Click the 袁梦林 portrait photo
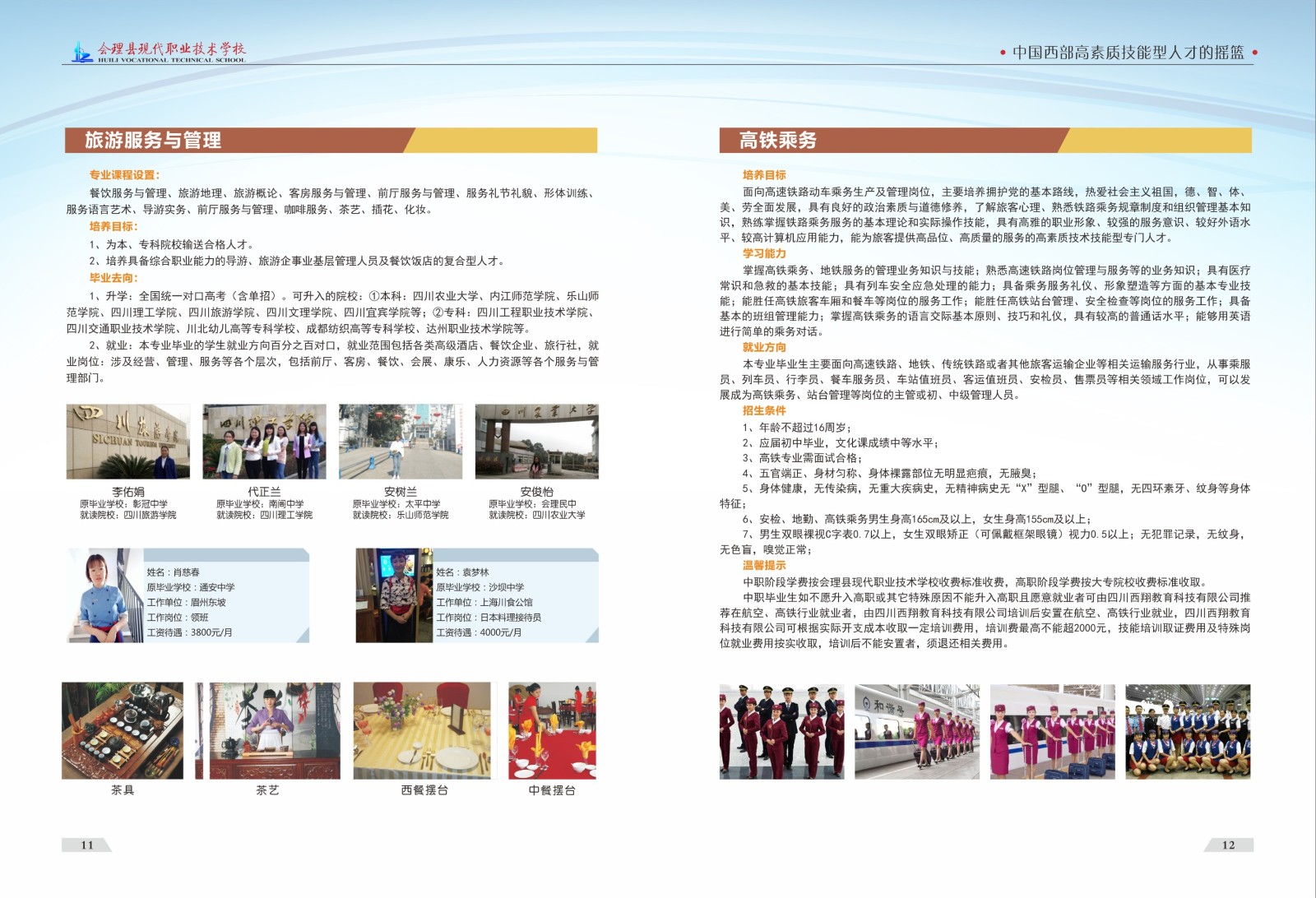The height and width of the screenshot is (898, 1316). click(x=394, y=595)
